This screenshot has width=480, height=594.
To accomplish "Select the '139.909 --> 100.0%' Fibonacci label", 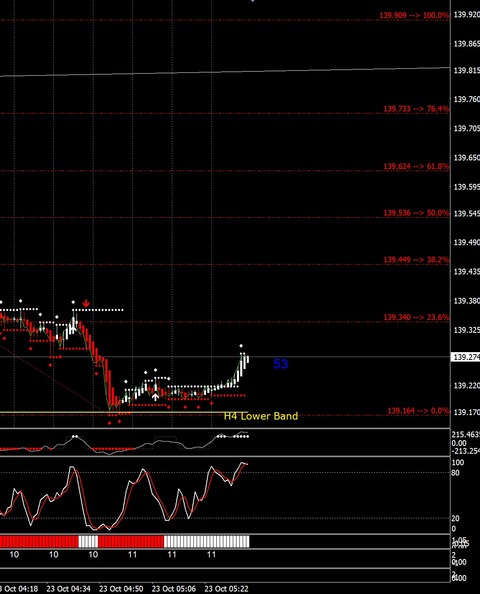I will pos(414,15).
